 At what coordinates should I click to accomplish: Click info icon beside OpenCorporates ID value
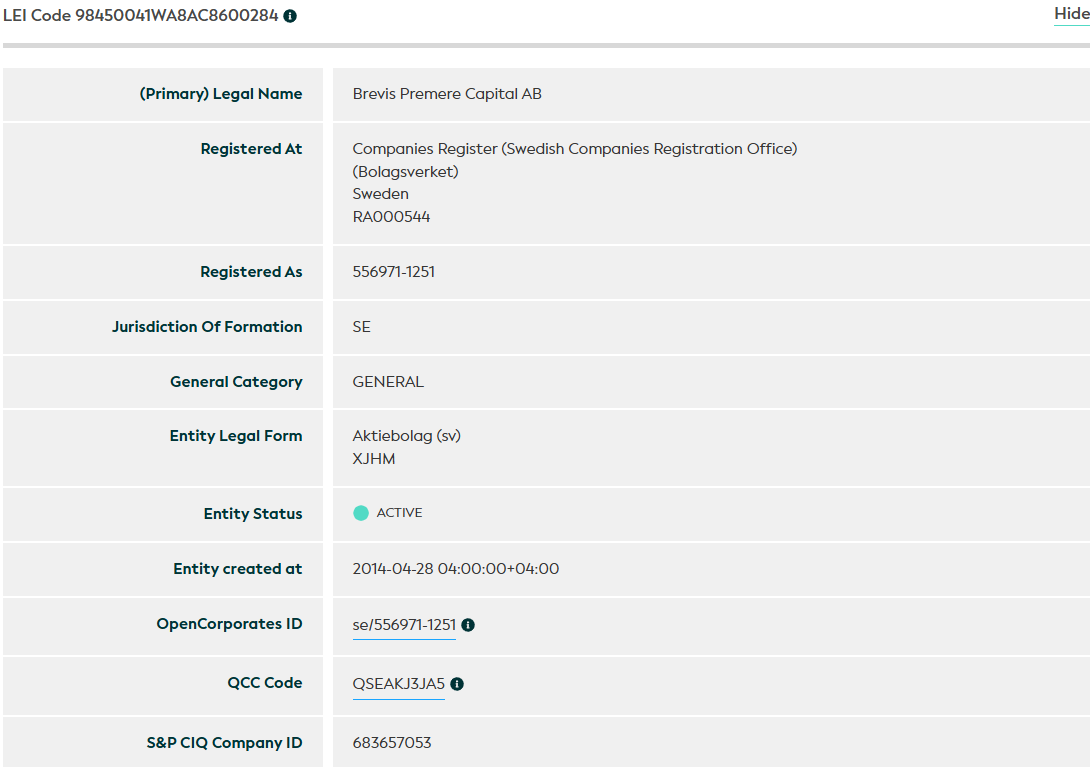(468, 625)
